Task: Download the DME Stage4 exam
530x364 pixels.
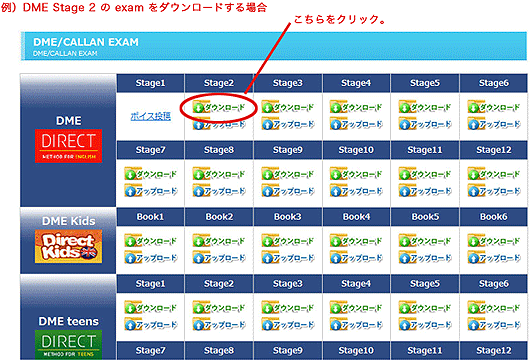Action: (x=356, y=107)
